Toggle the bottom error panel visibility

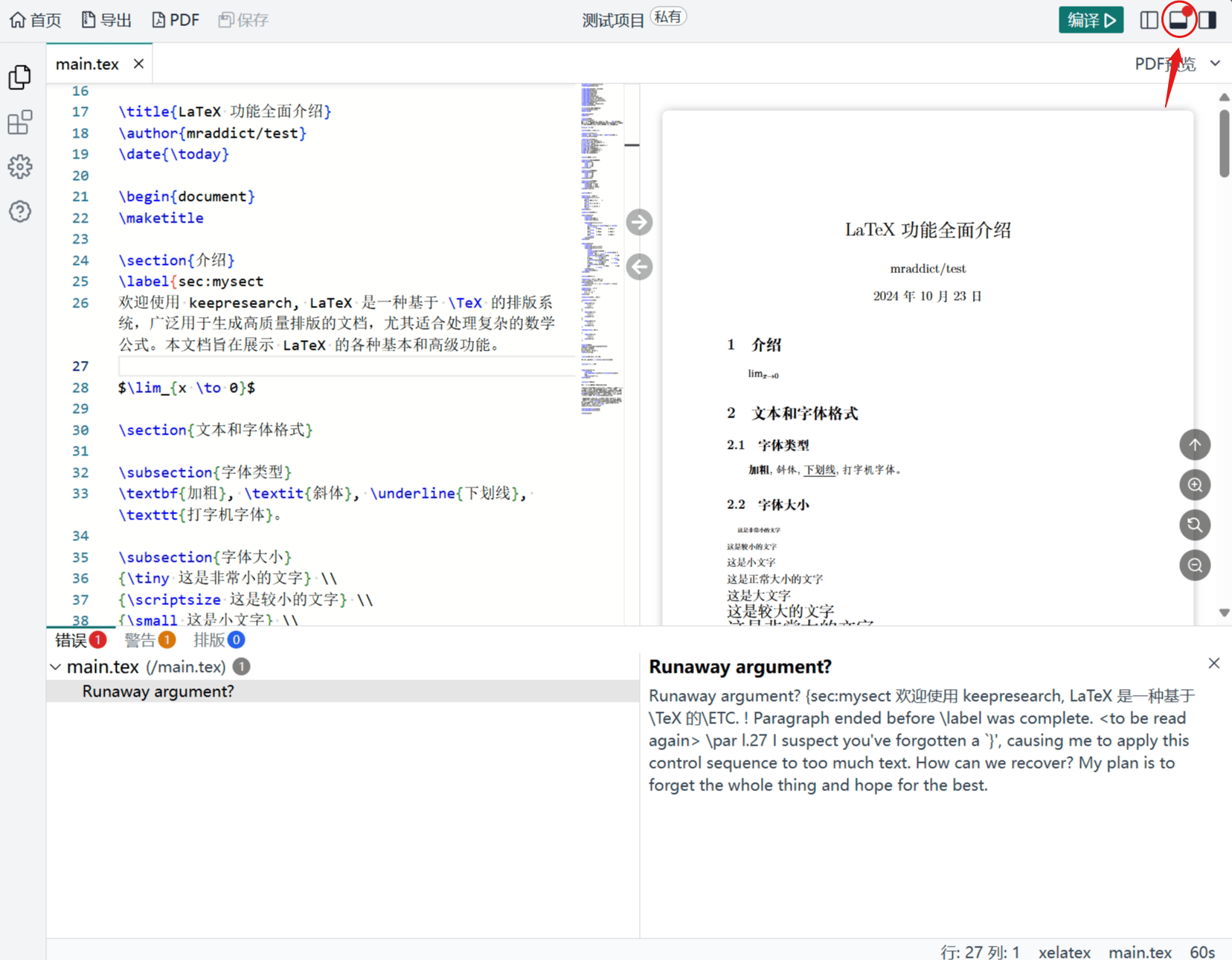pyautogui.click(x=1179, y=19)
